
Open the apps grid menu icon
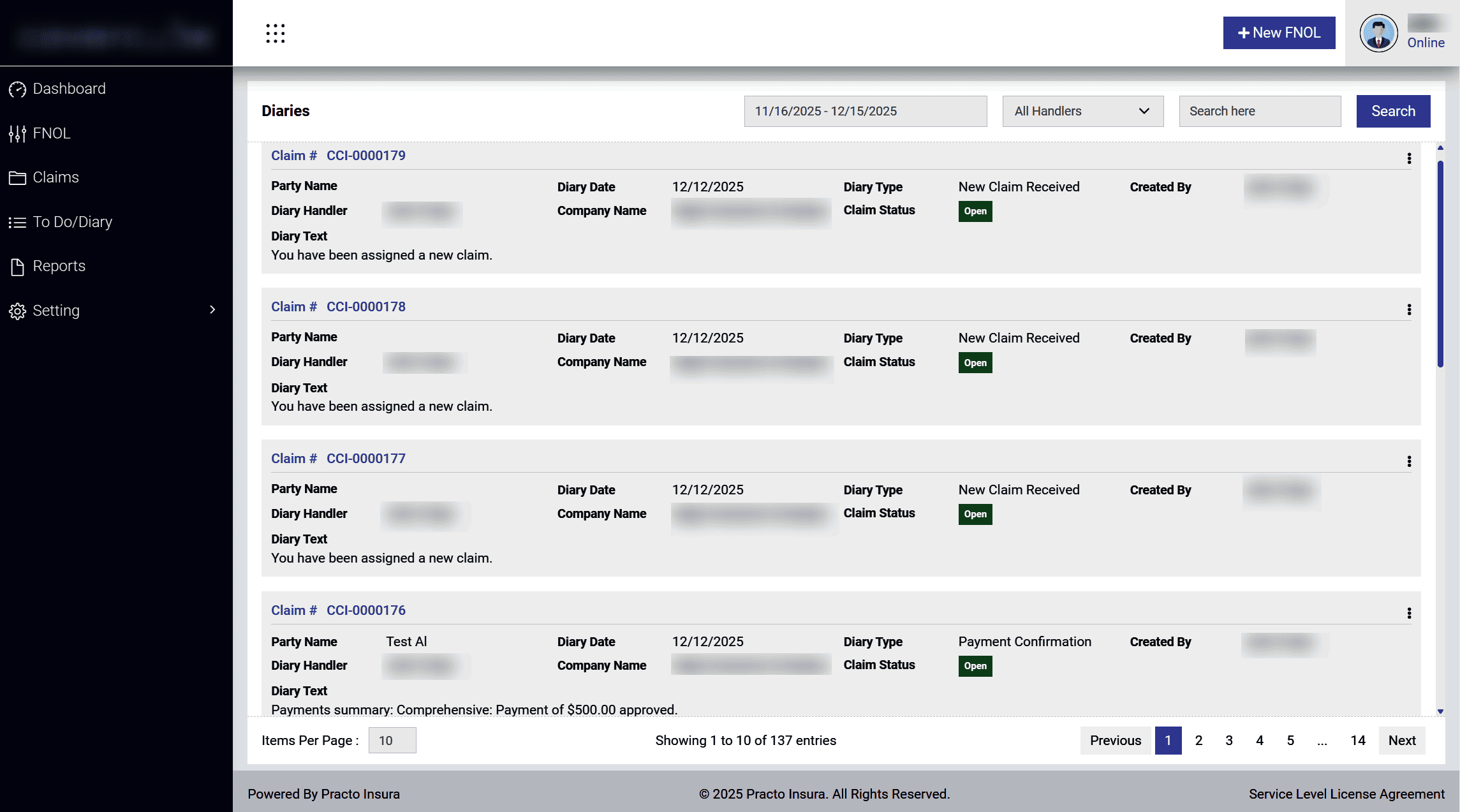(x=275, y=33)
